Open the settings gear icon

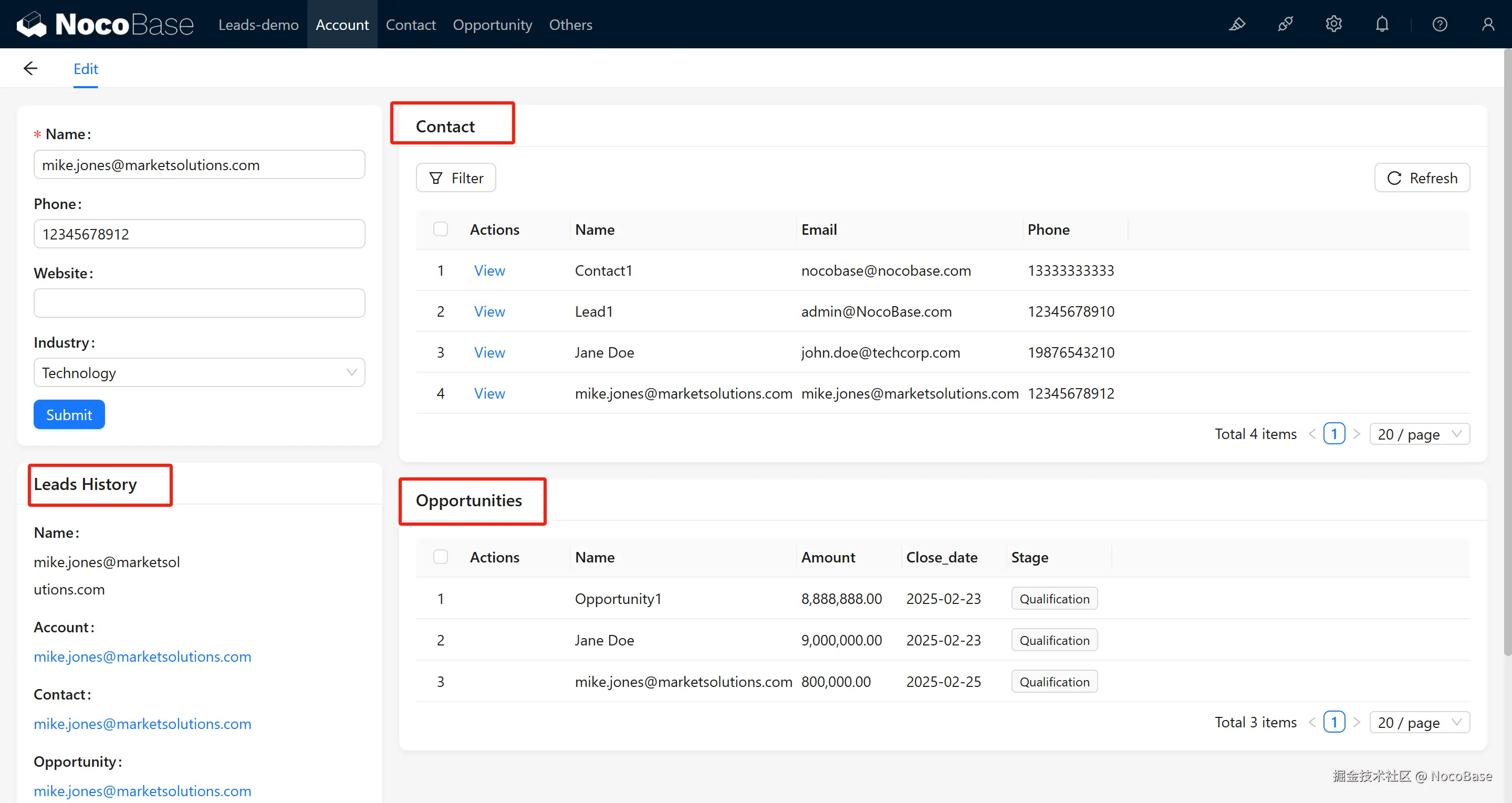point(1333,24)
